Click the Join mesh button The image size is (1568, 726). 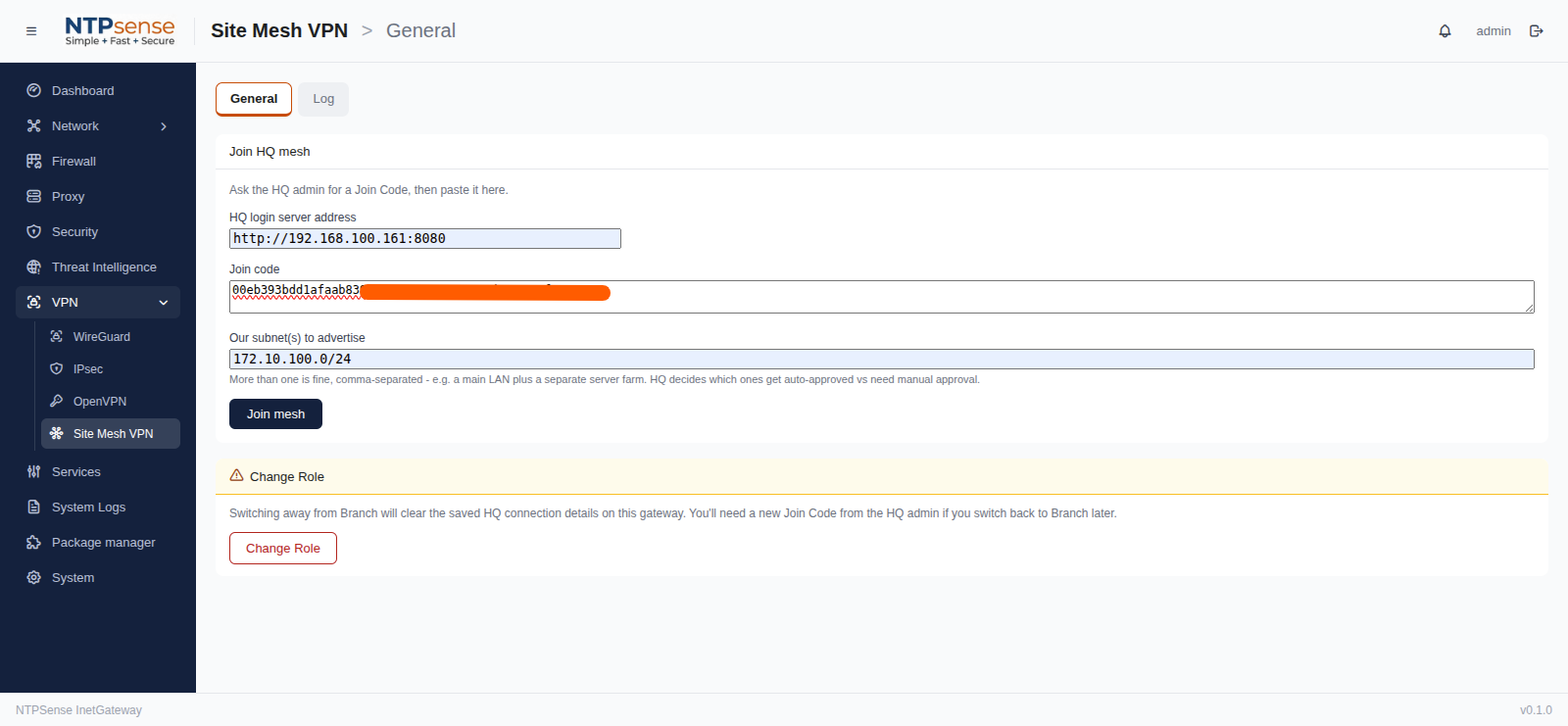275,413
